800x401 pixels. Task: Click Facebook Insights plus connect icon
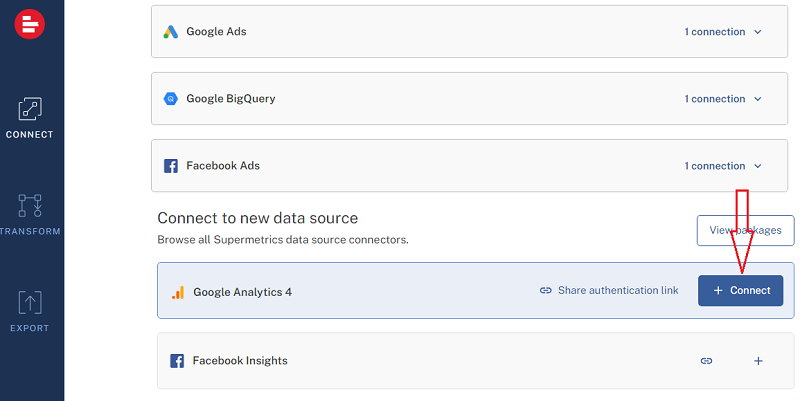click(x=758, y=361)
